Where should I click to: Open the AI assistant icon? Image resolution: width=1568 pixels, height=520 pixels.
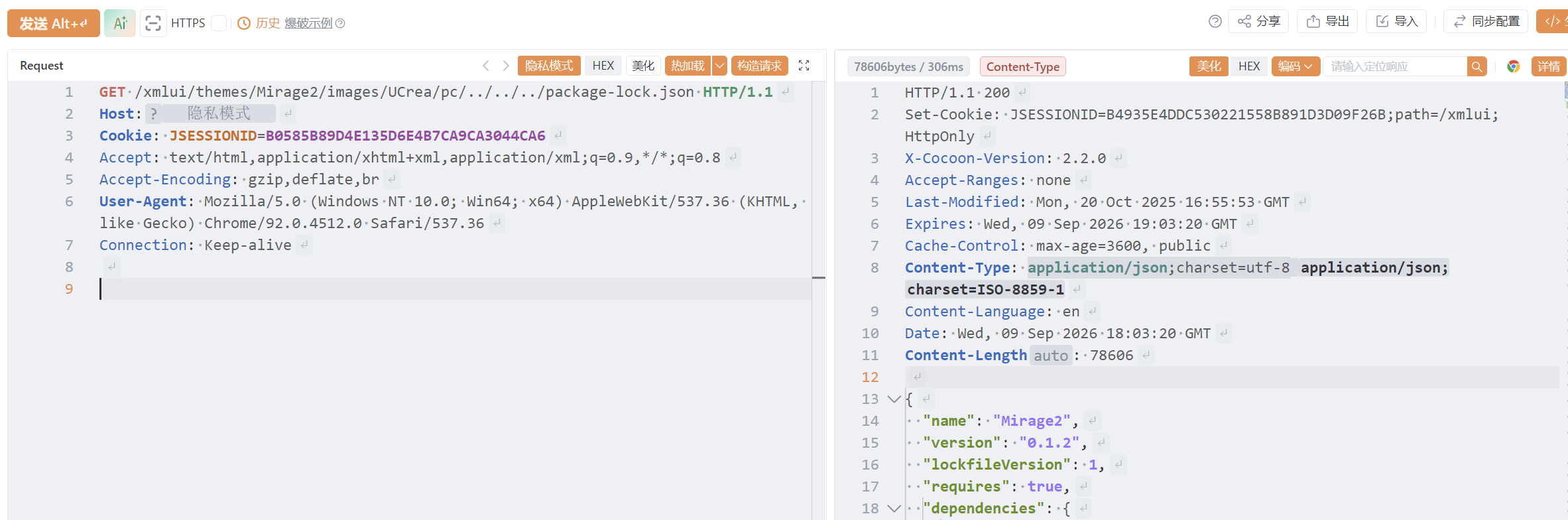tap(120, 23)
